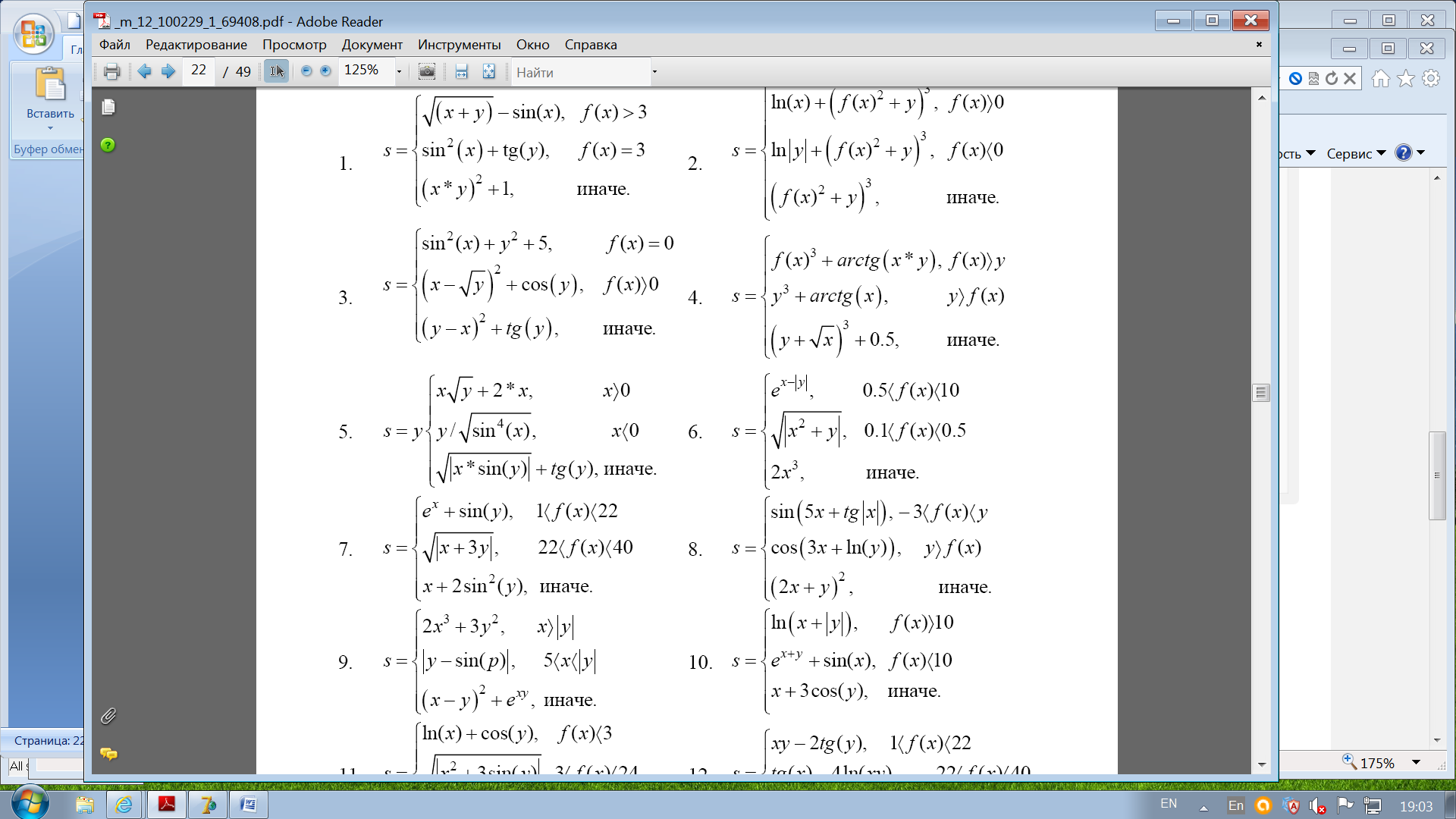Viewport: 1456px width, 819px height.
Task: Click the clock showing 19:03
Action: (1416, 806)
